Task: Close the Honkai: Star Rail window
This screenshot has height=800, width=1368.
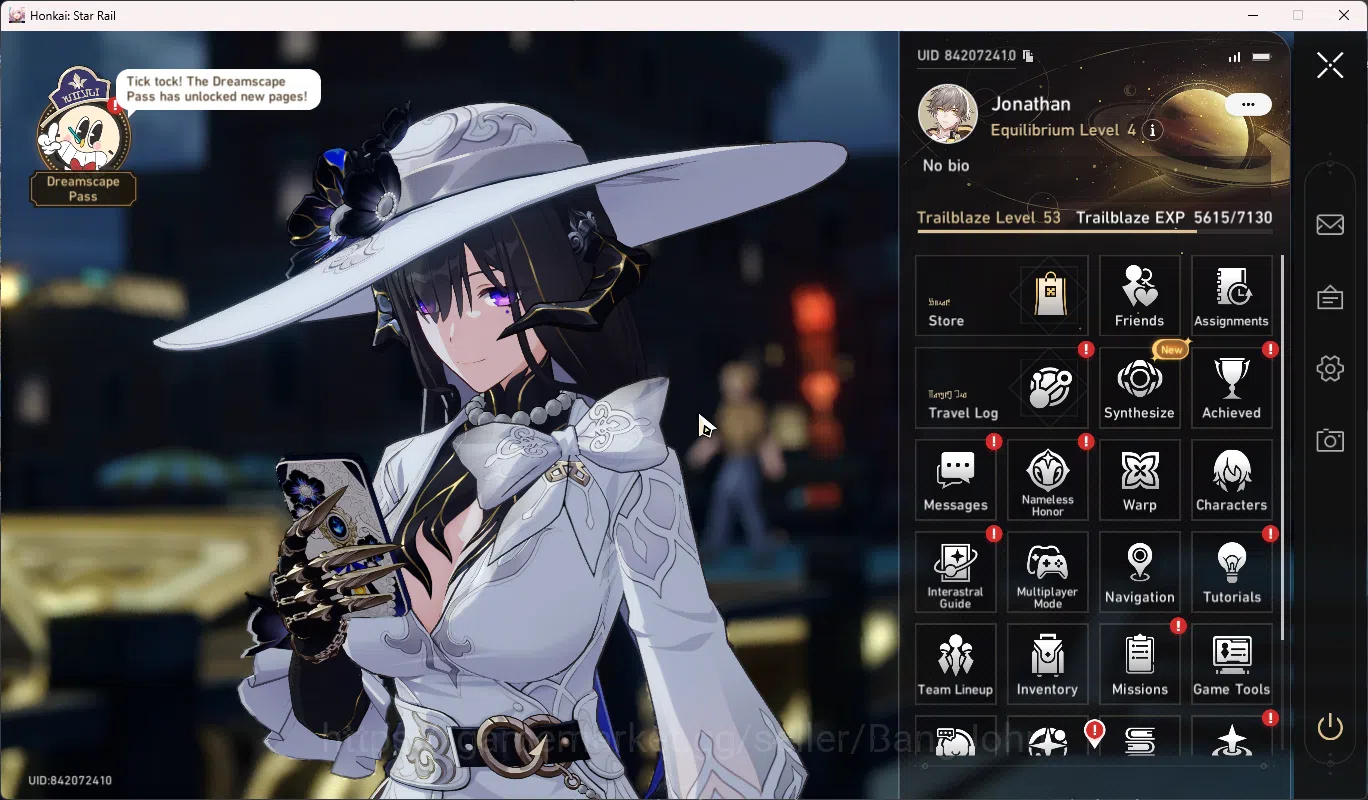Action: 1344,15
